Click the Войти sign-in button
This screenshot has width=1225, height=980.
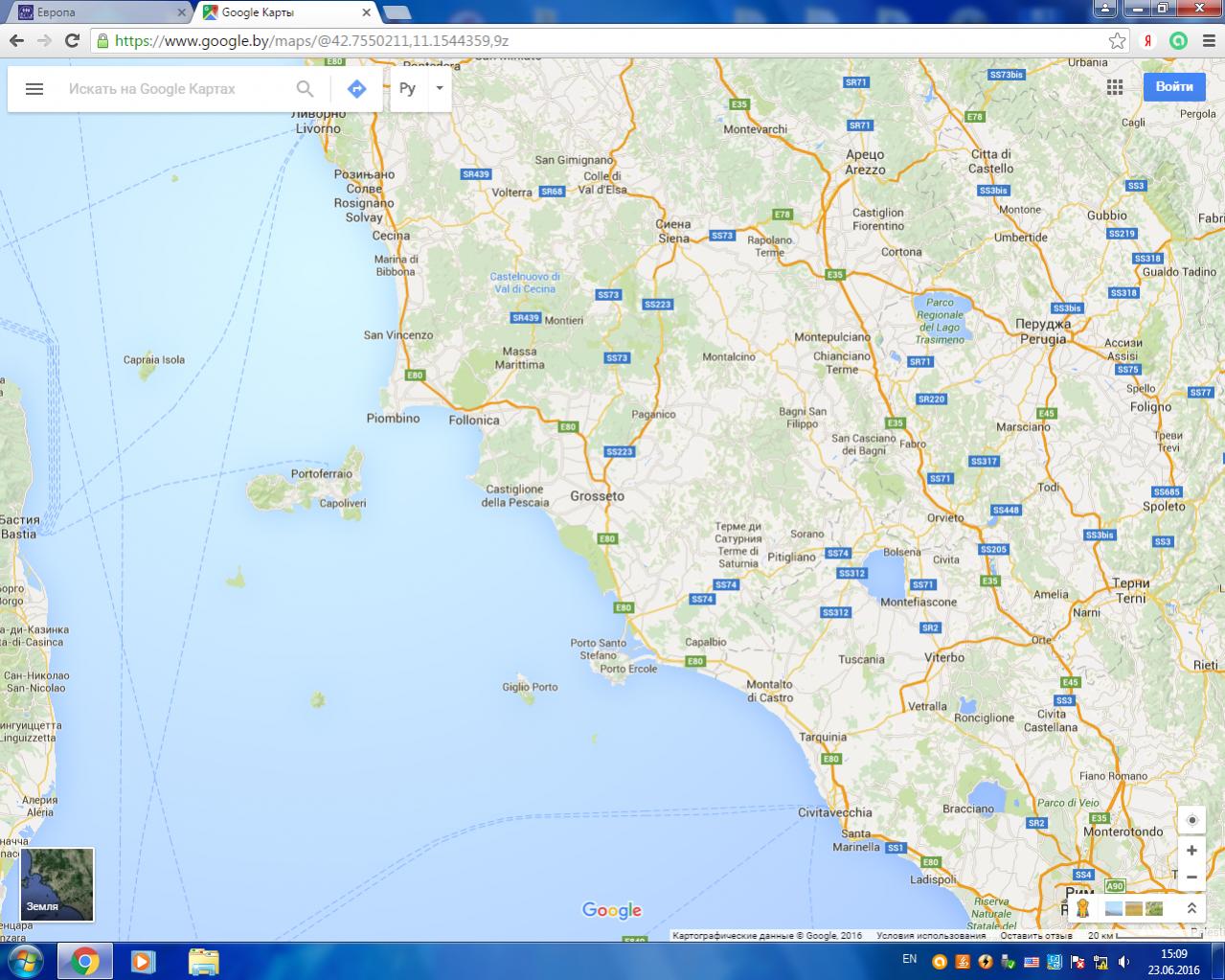pyautogui.click(x=1174, y=86)
